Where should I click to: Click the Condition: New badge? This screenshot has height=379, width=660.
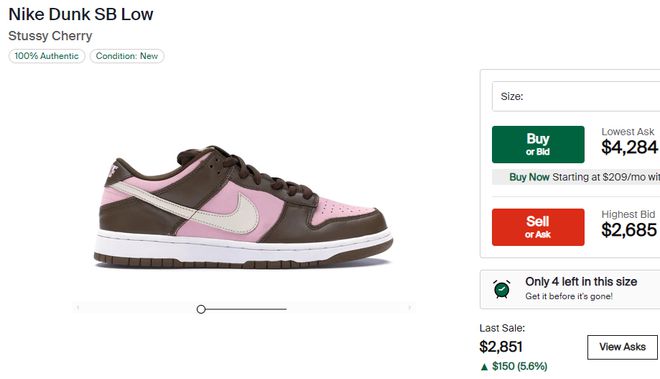[127, 56]
